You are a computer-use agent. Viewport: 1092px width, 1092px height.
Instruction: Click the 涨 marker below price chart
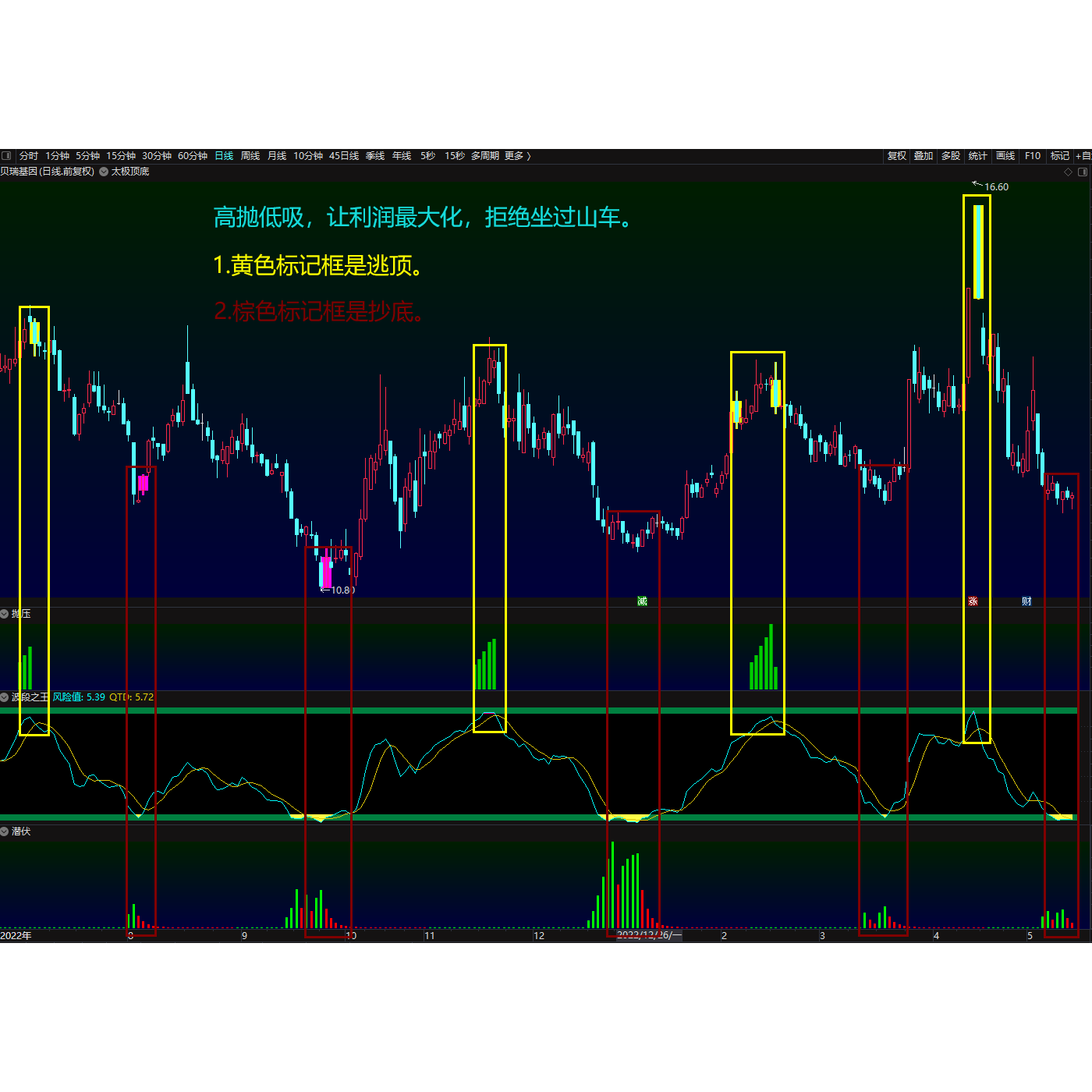pyautogui.click(x=973, y=601)
